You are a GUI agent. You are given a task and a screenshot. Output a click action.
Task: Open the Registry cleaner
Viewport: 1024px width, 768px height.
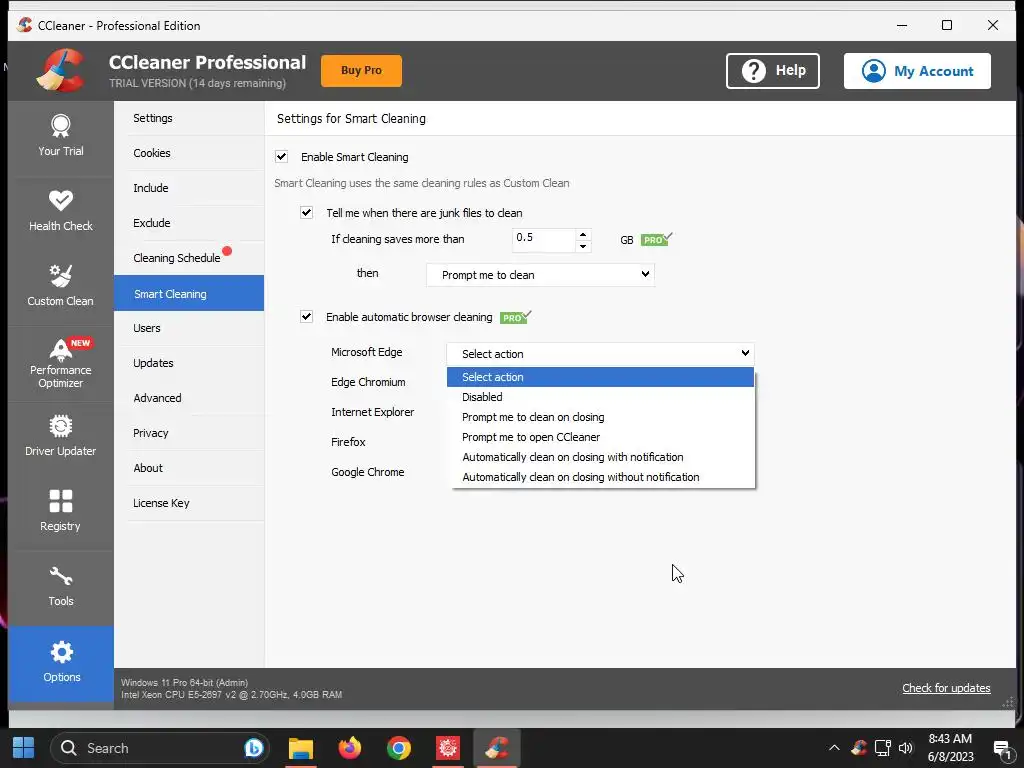coord(61,511)
